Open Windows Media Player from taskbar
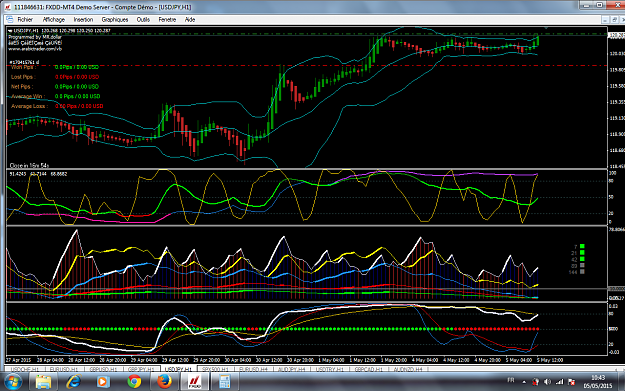The width and height of the screenshot is (625, 391). [103, 382]
